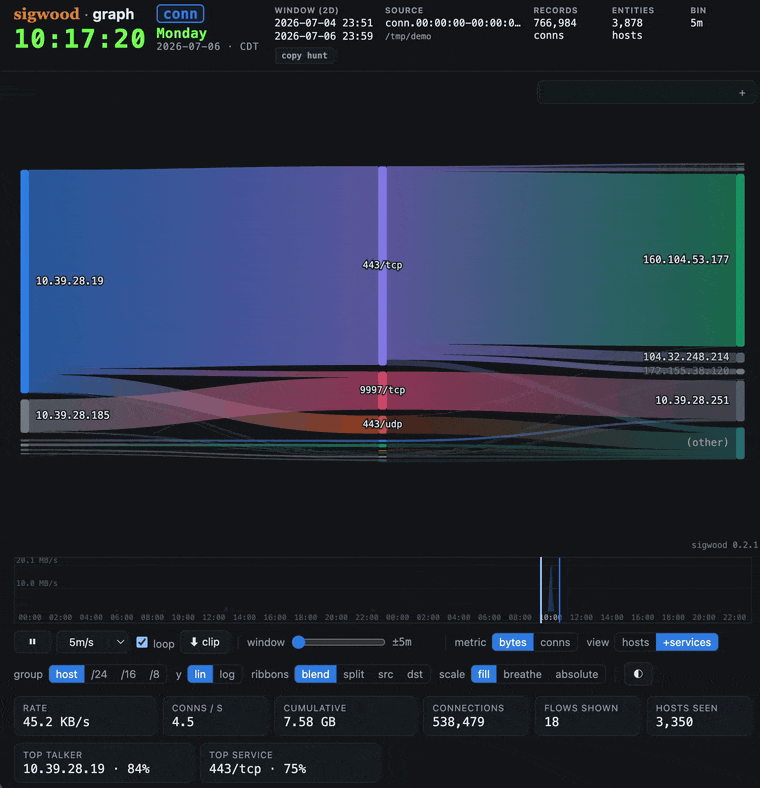Select the 160.104.53.177 destination node
This screenshot has height=788, width=760.
click(740, 260)
